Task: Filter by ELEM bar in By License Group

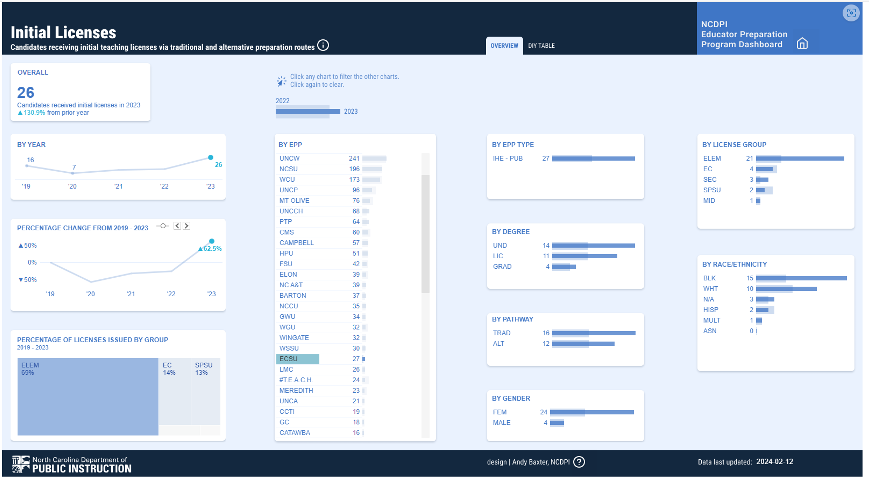Action: pyautogui.click(x=801, y=158)
